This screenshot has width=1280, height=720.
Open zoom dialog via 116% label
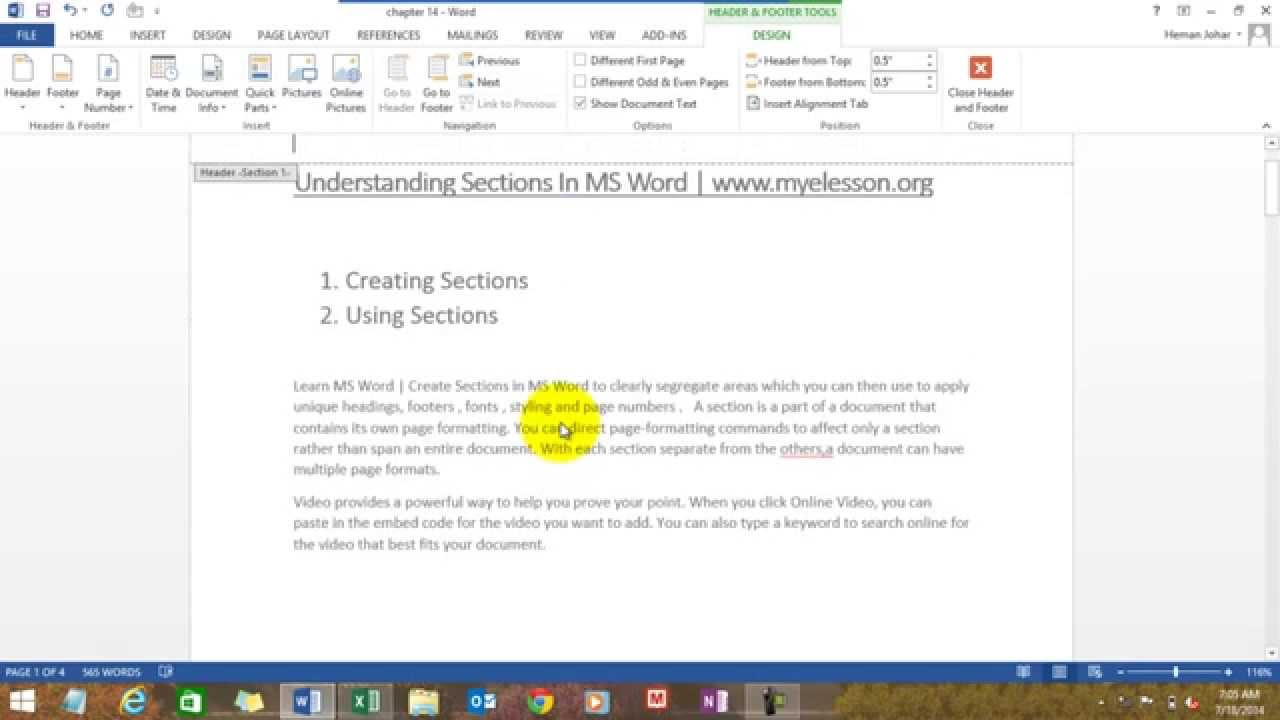point(1259,672)
